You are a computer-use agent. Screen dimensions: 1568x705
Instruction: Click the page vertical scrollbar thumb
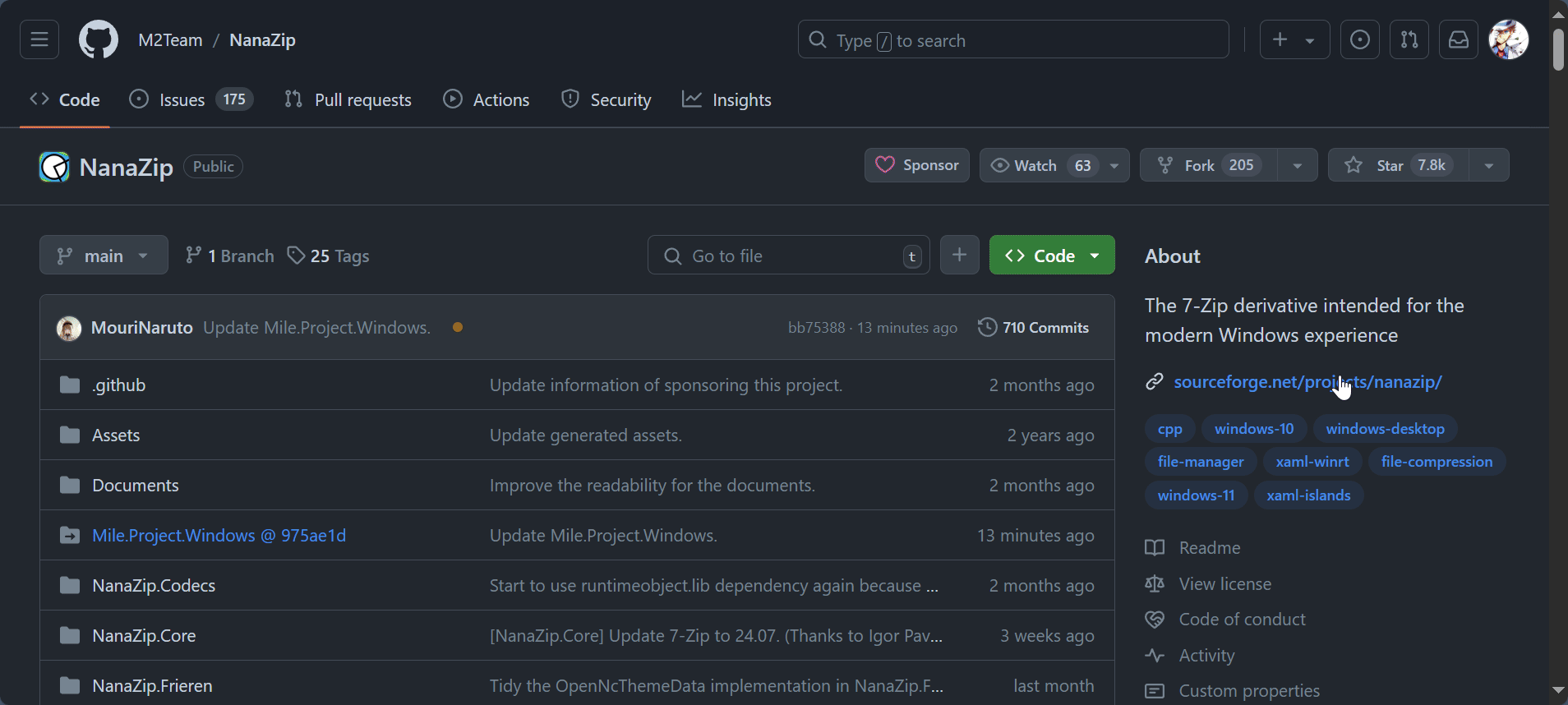click(x=1558, y=49)
